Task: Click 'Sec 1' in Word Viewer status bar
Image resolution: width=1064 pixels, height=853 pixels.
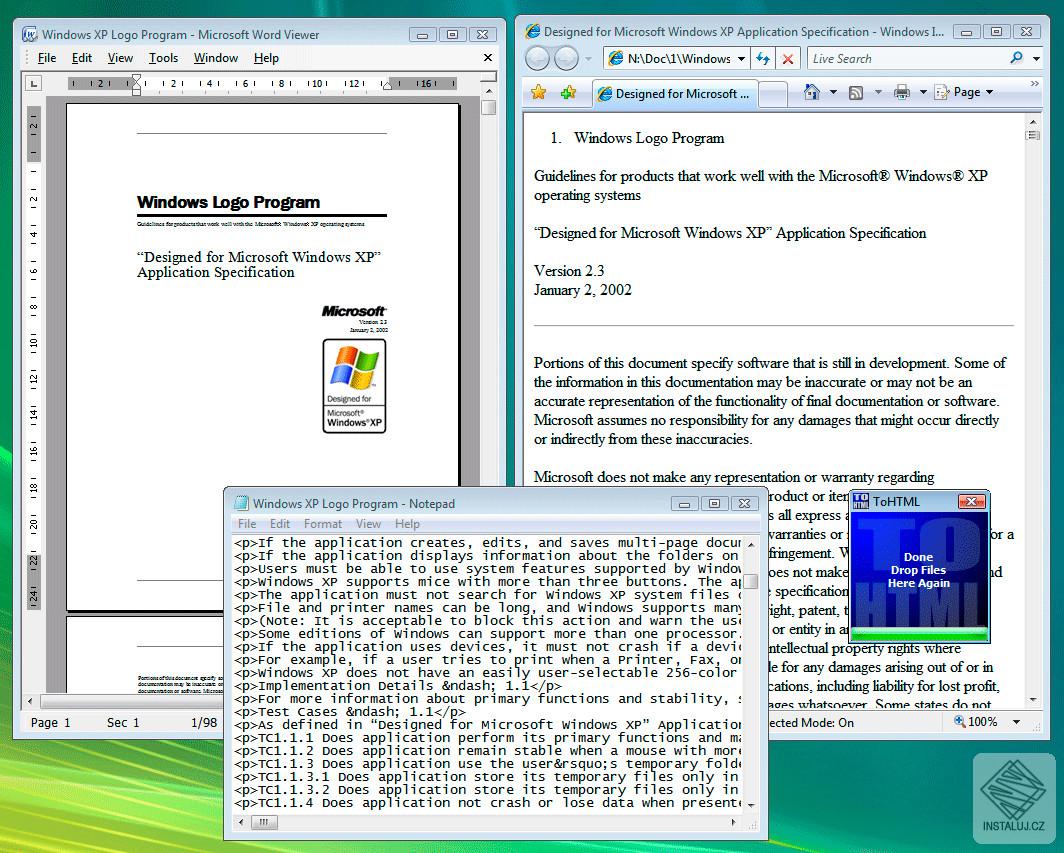Action: (x=123, y=723)
